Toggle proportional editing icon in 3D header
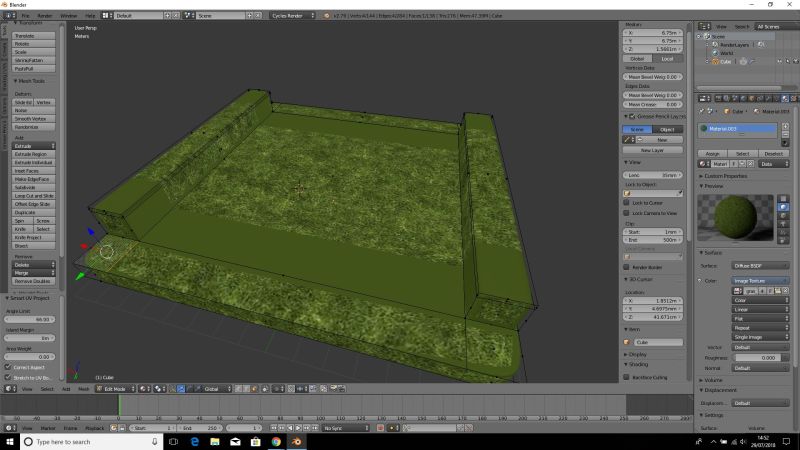Image resolution: width=800 pixels, height=450 pixels. coord(278,389)
